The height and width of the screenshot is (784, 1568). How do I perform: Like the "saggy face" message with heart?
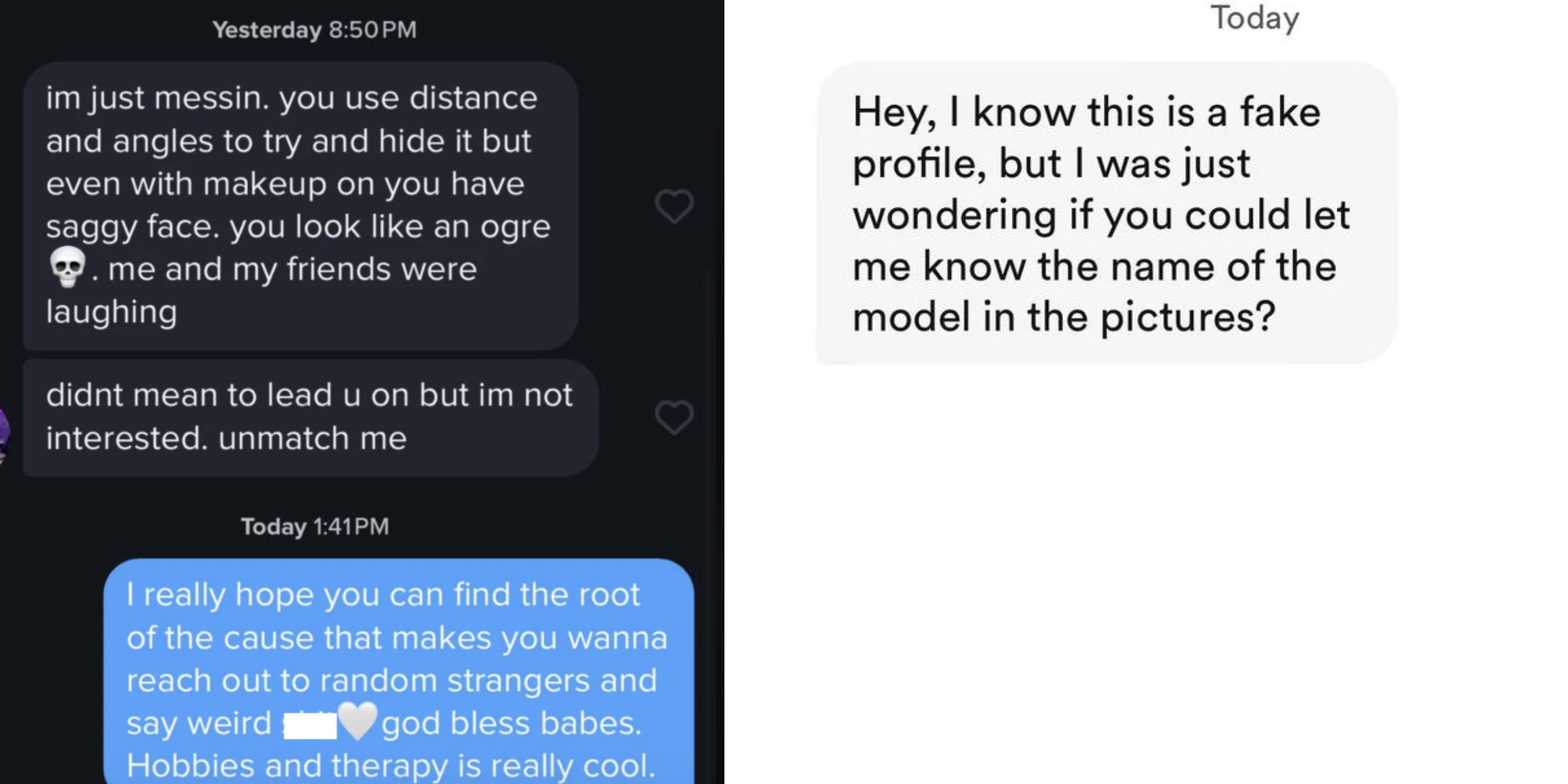tap(674, 206)
